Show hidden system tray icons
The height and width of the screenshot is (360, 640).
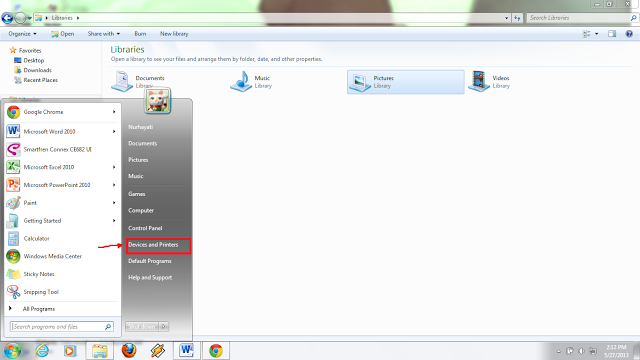(x=558, y=351)
